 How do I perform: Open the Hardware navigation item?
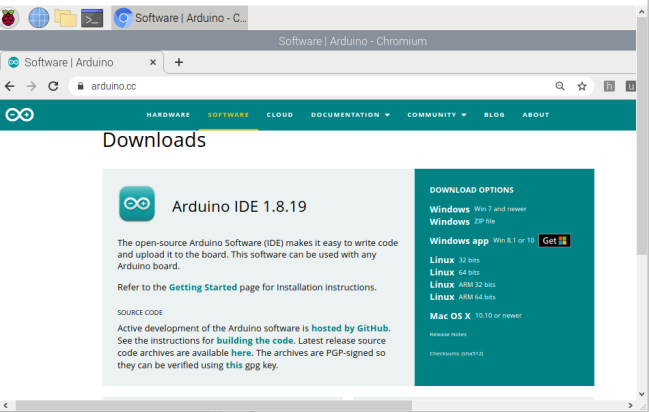click(168, 115)
